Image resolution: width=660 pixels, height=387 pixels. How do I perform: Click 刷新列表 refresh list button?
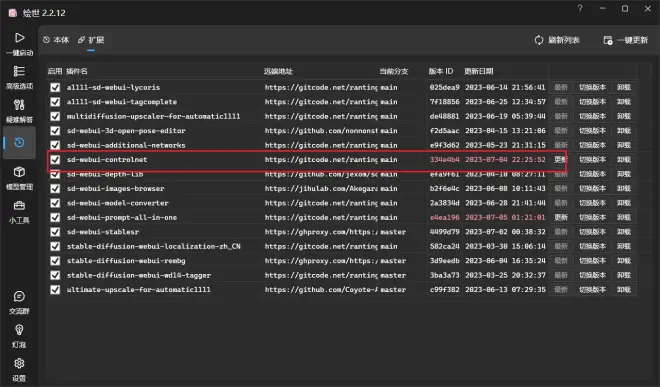pos(557,40)
